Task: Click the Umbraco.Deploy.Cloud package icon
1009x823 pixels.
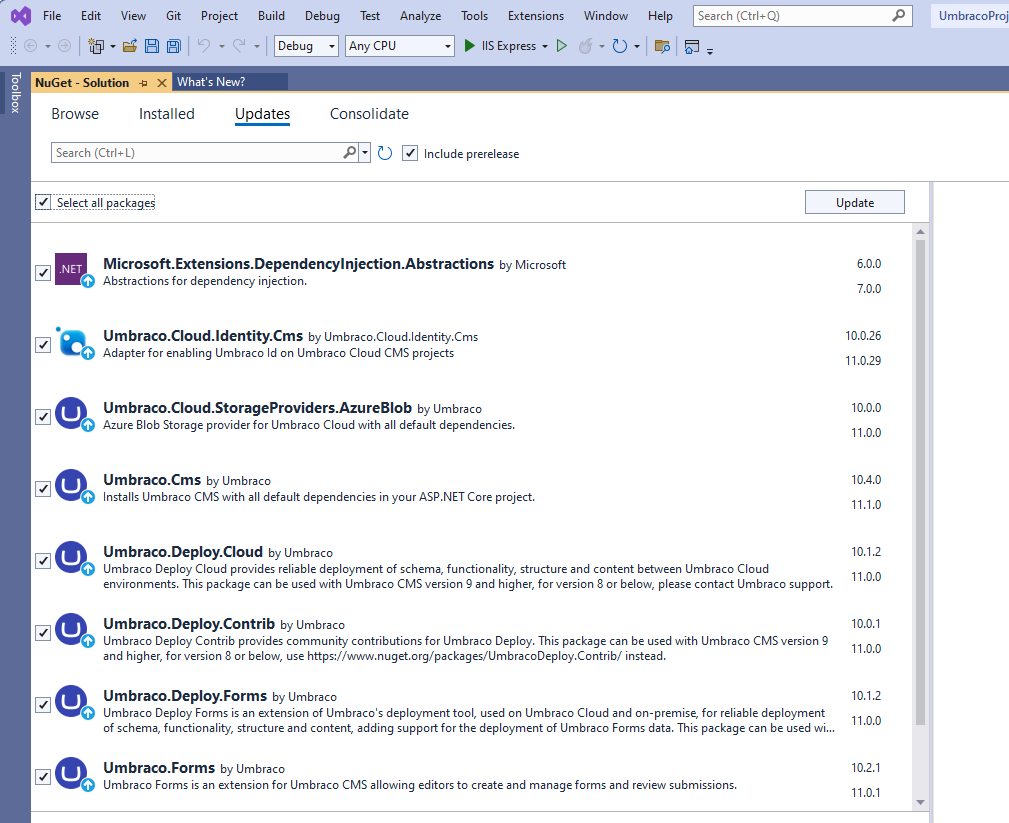Action: pyautogui.click(x=71, y=557)
